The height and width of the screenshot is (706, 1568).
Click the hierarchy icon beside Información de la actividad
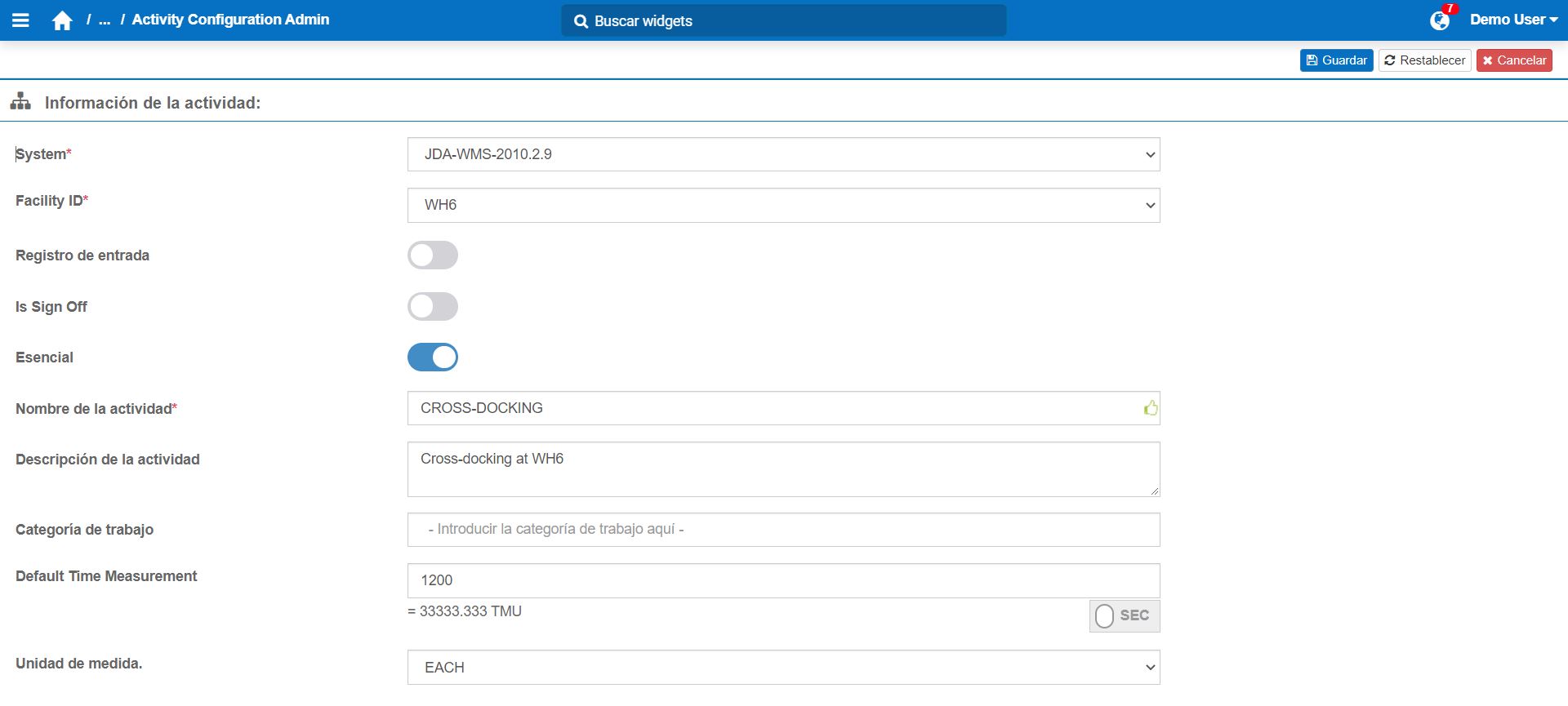[x=20, y=102]
